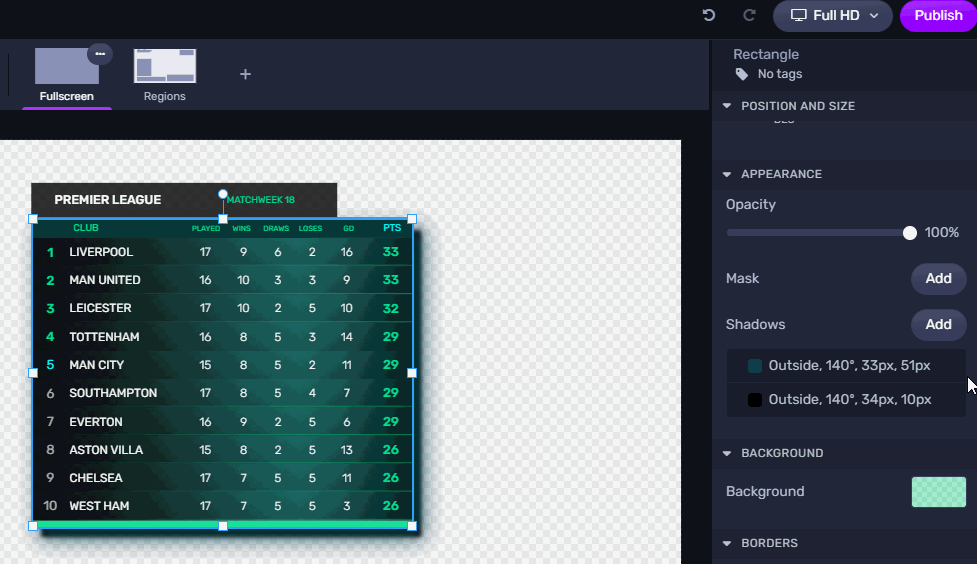
Task: Click the right-middle resize handle of rectangle
Action: (x=412, y=373)
